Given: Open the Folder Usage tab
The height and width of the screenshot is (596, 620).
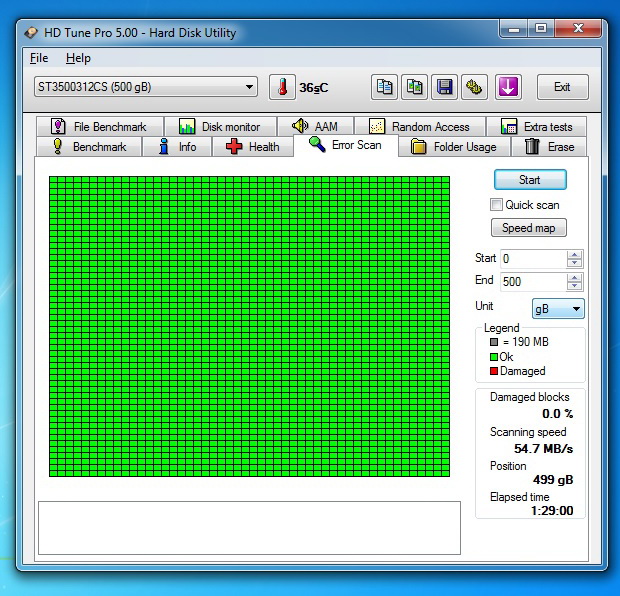Looking at the screenshot, I should (454, 147).
